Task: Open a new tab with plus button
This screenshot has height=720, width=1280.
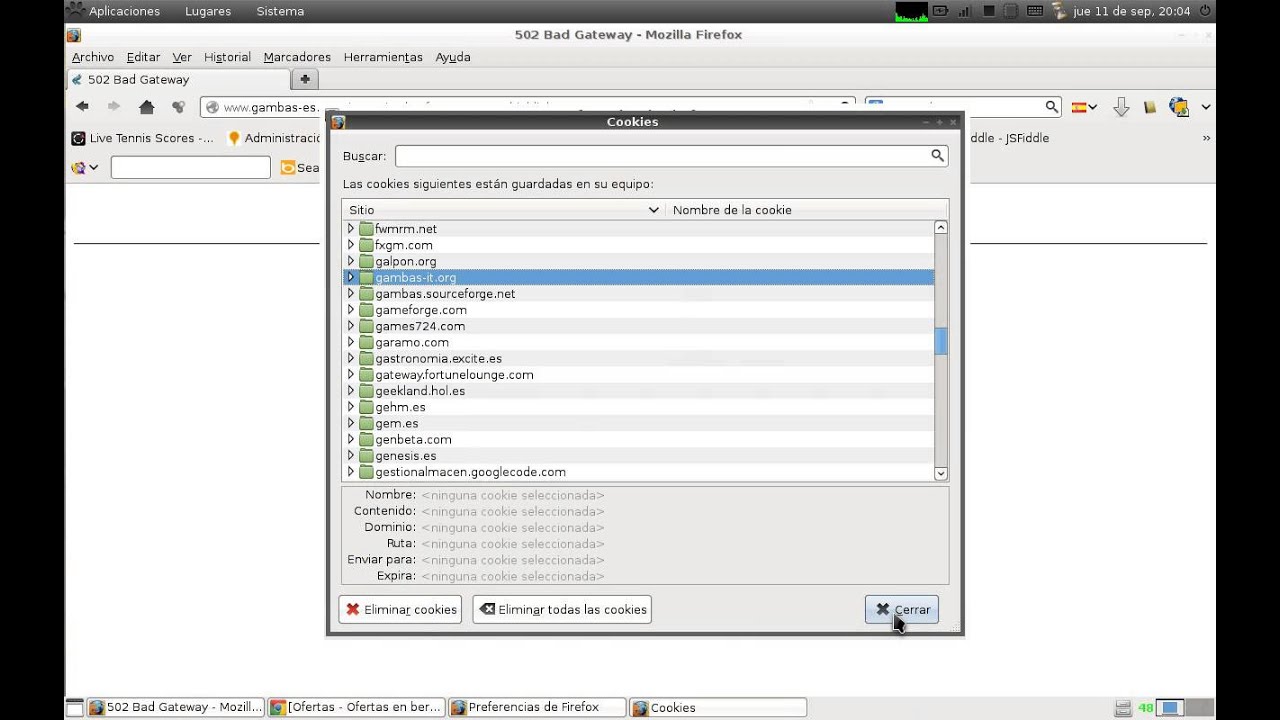Action: [305, 79]
